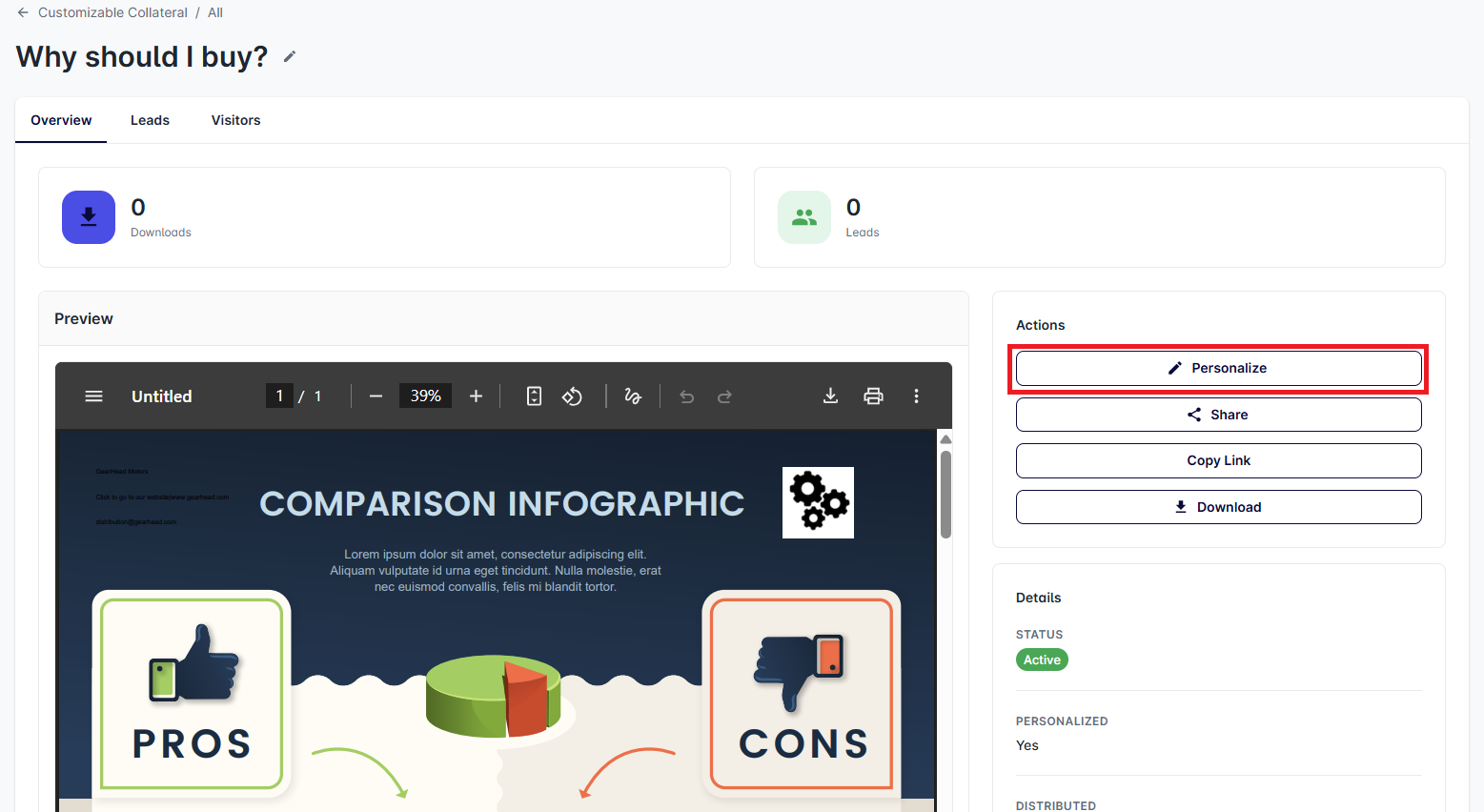Rotate the PDF page counterclockwise
The height and width of the screenshot is (812, 1484).
click(x=572, y=396)
